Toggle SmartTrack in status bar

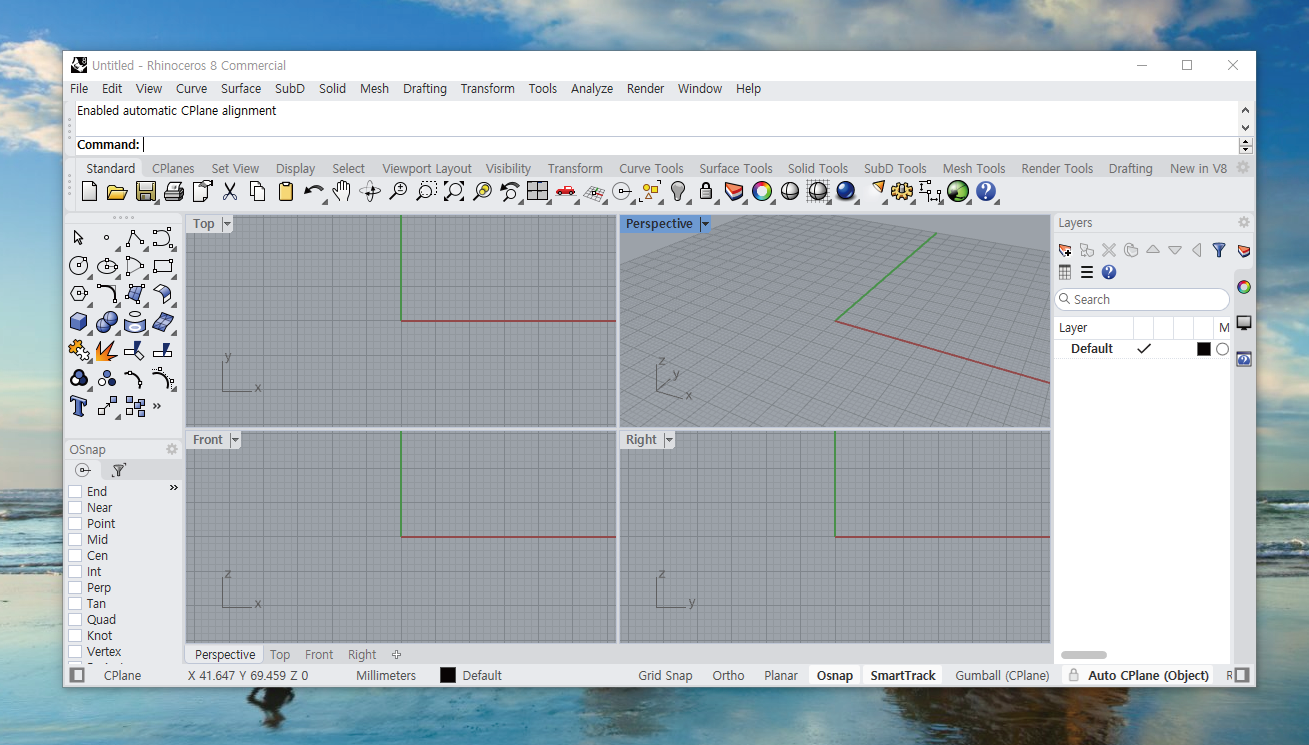point(903,676)
